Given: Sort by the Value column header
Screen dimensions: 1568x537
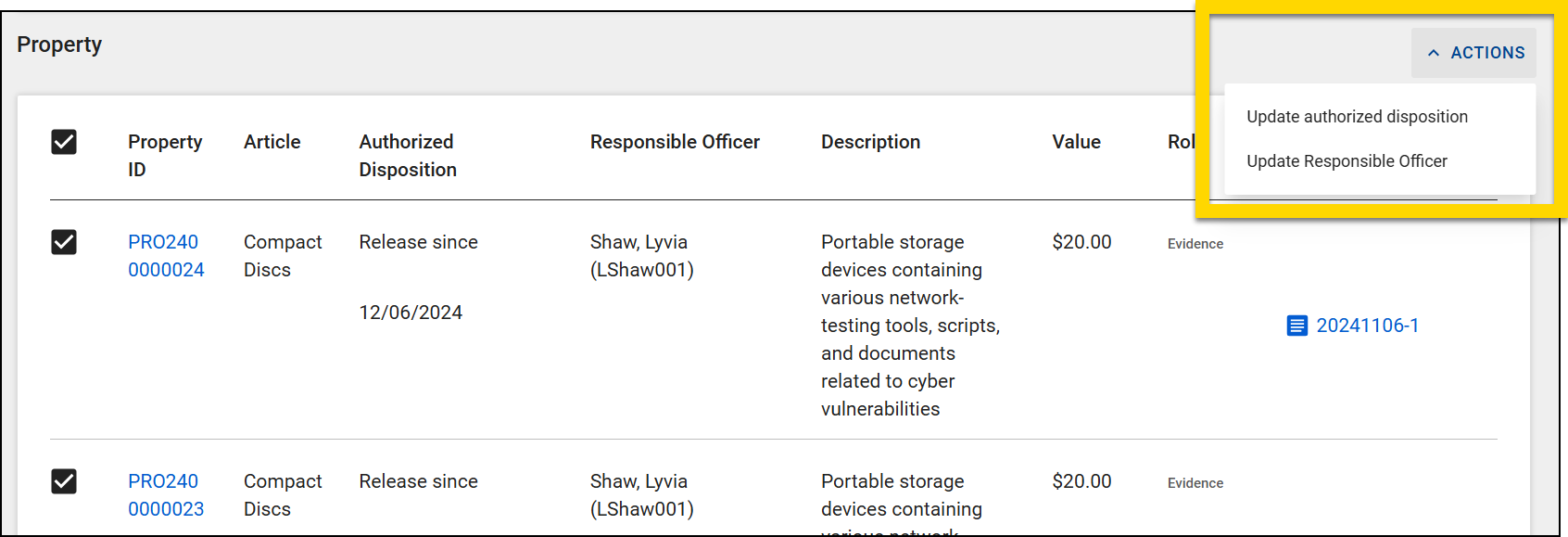Looking at the screenshot, I should point(1076,141).
